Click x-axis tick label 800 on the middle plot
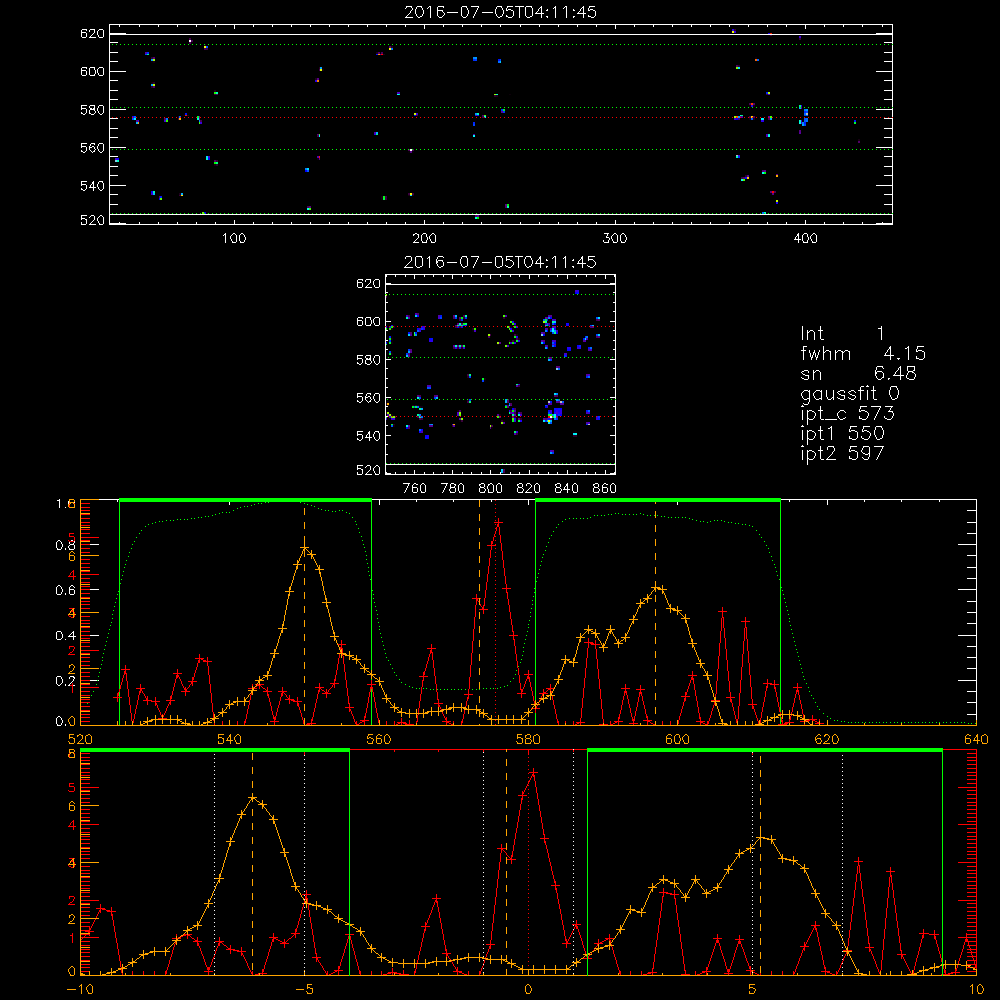1000x1000 pixels. coord(490,489)
